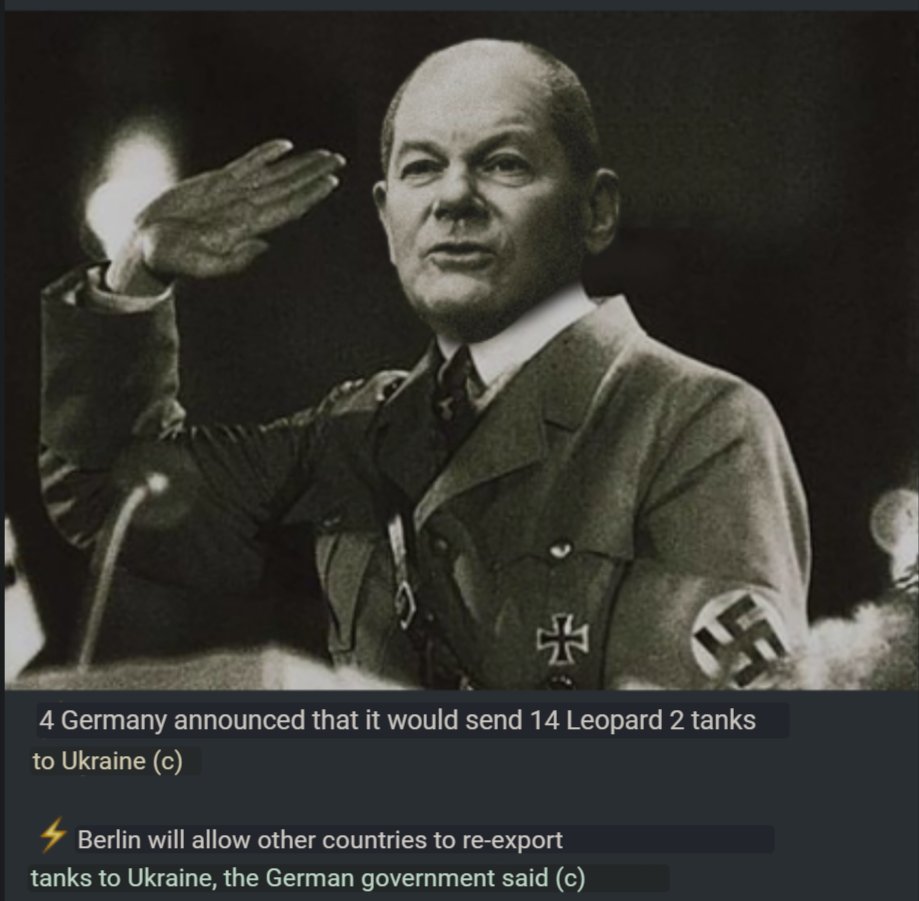Click the lightning bolt emoji icon
Image resolution: width=919 pixels, height=901 pixels.
point(52,836)
